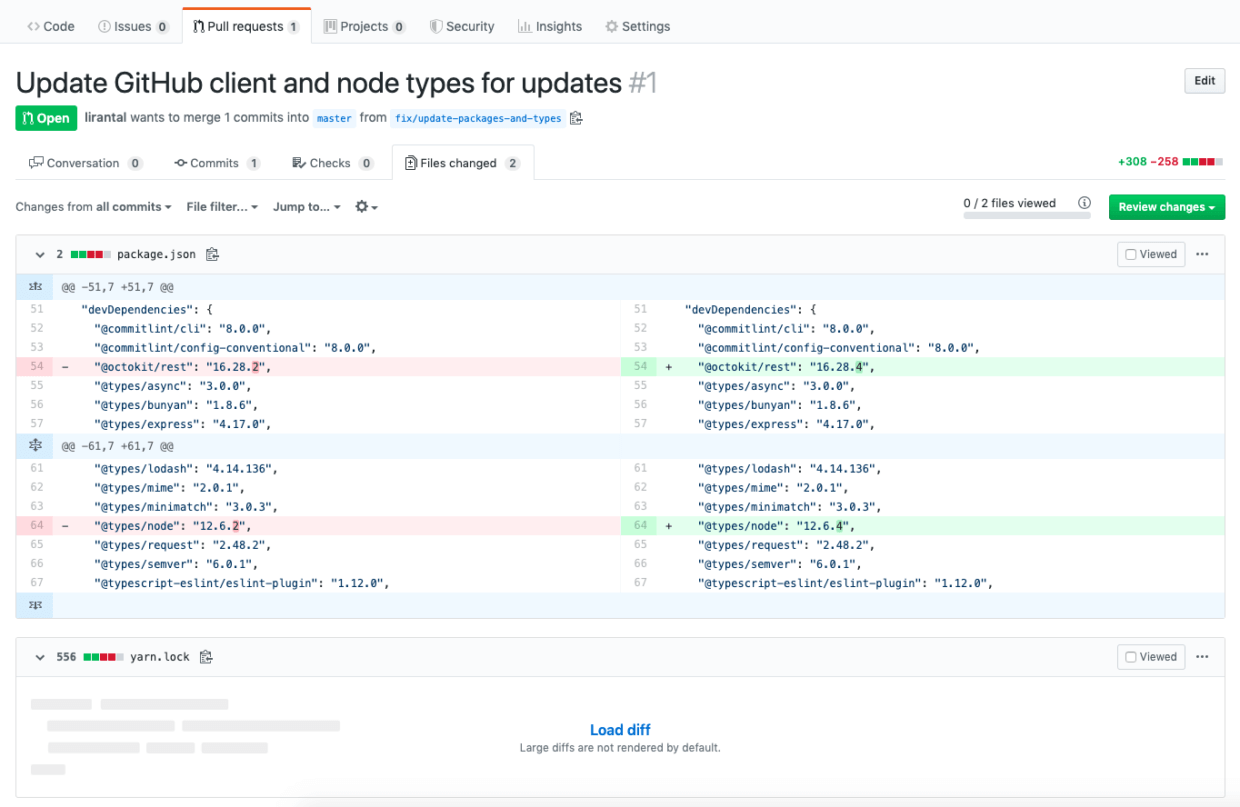Collapse the yarn.lock file section
This screenshot has height=807, width=1240.
[x=40, y=657]
